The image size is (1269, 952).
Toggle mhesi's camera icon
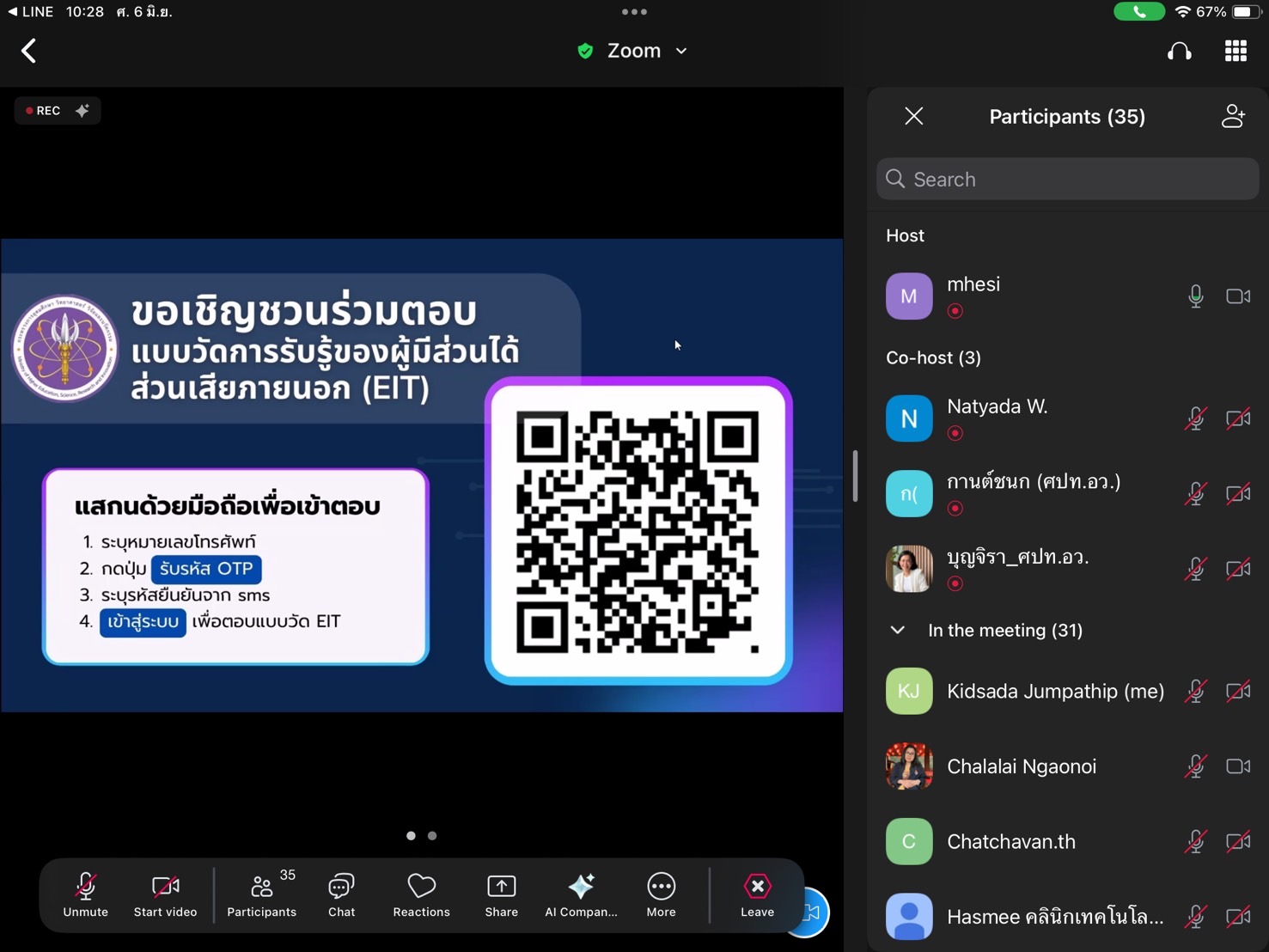[1238, 296]
